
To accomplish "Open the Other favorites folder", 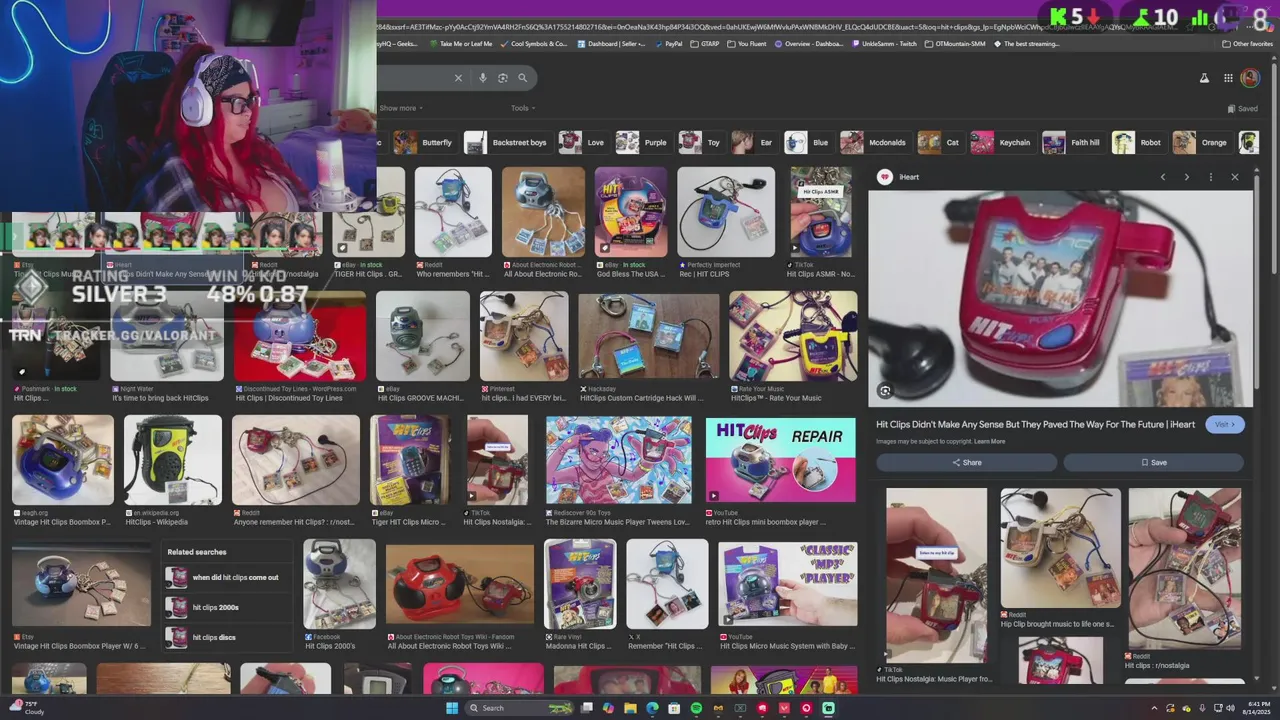I will coord(1247,44).
